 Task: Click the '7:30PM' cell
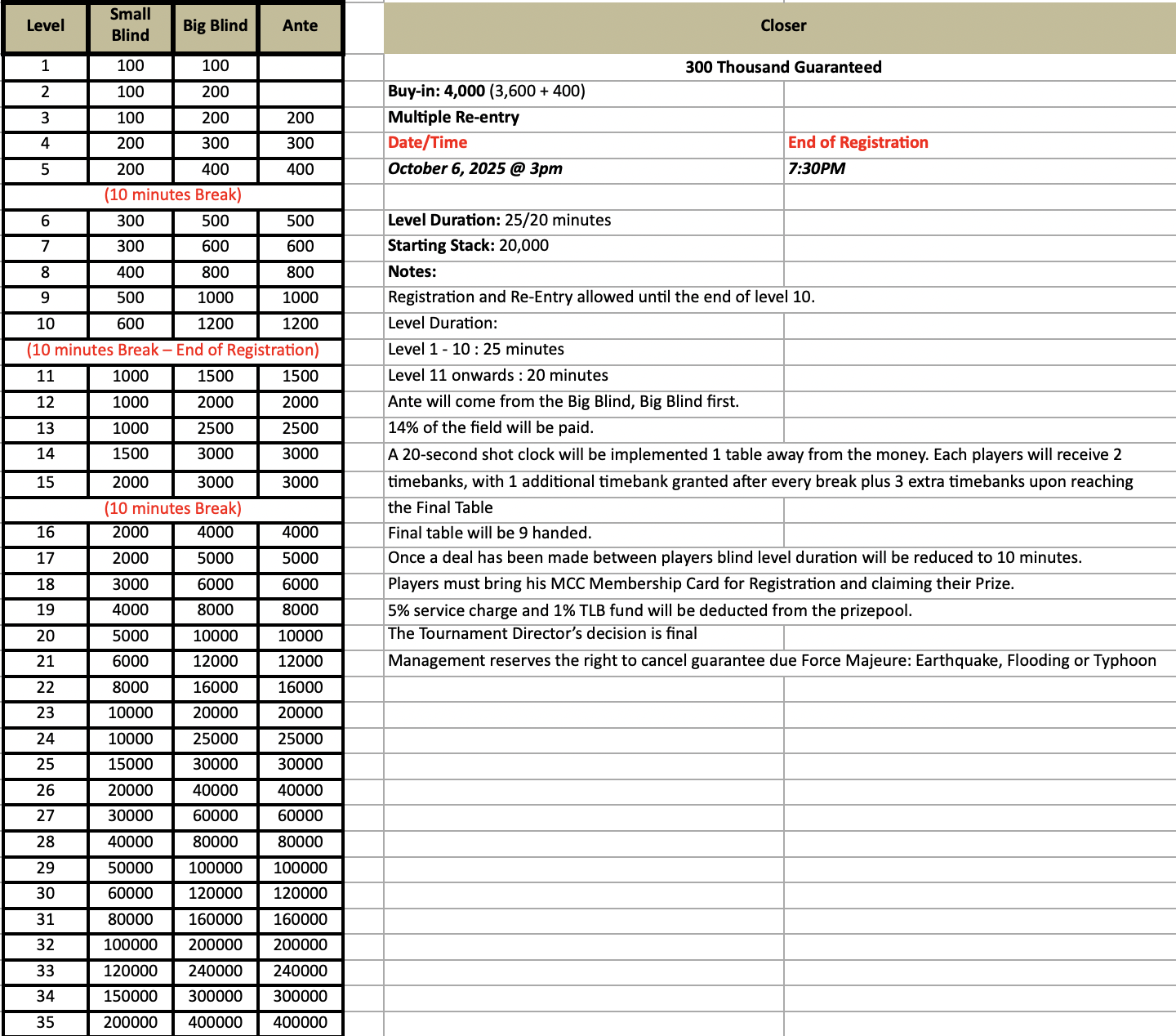pos(817,169)
